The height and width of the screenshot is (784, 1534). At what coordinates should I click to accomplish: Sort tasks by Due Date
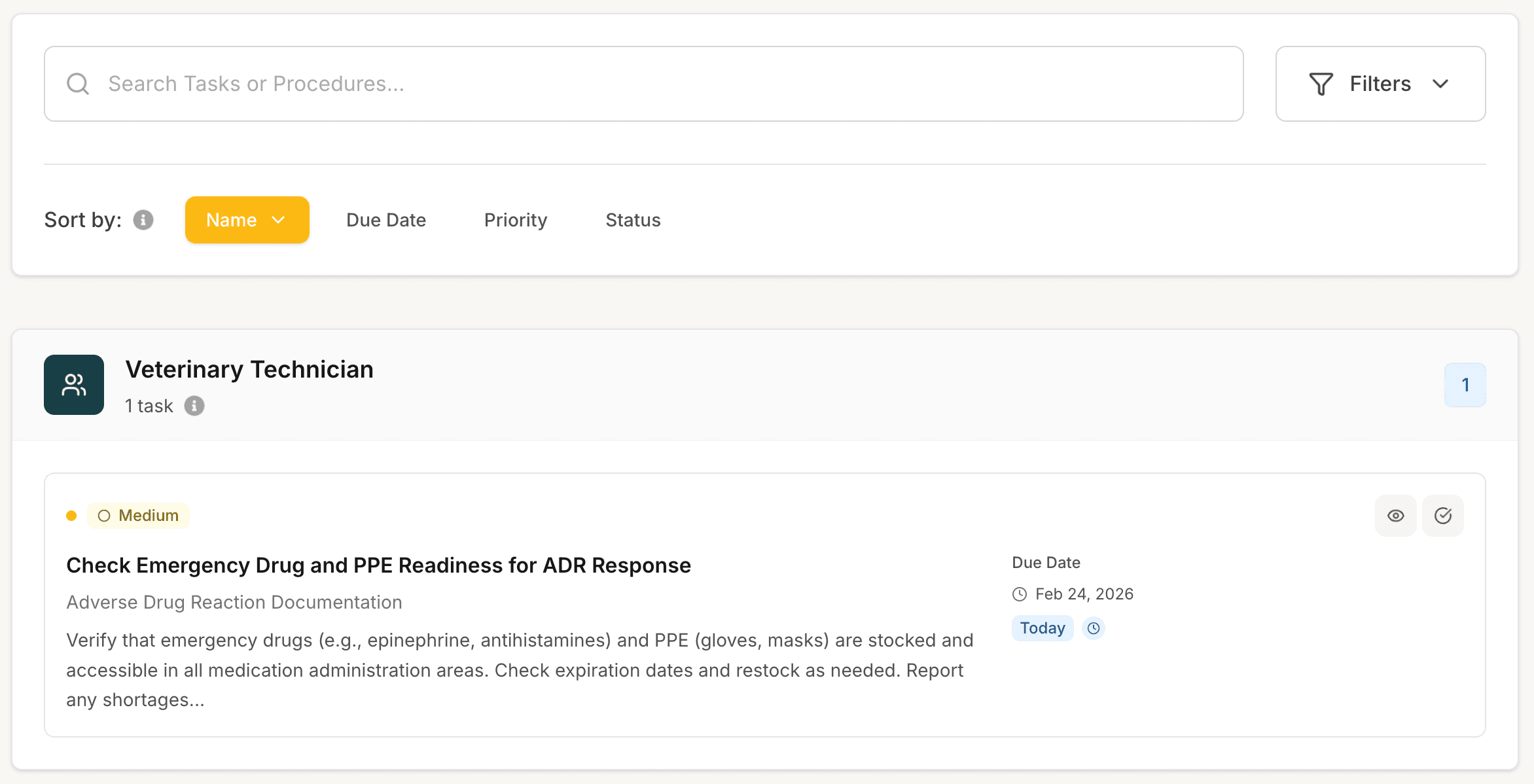coord(386,220)
